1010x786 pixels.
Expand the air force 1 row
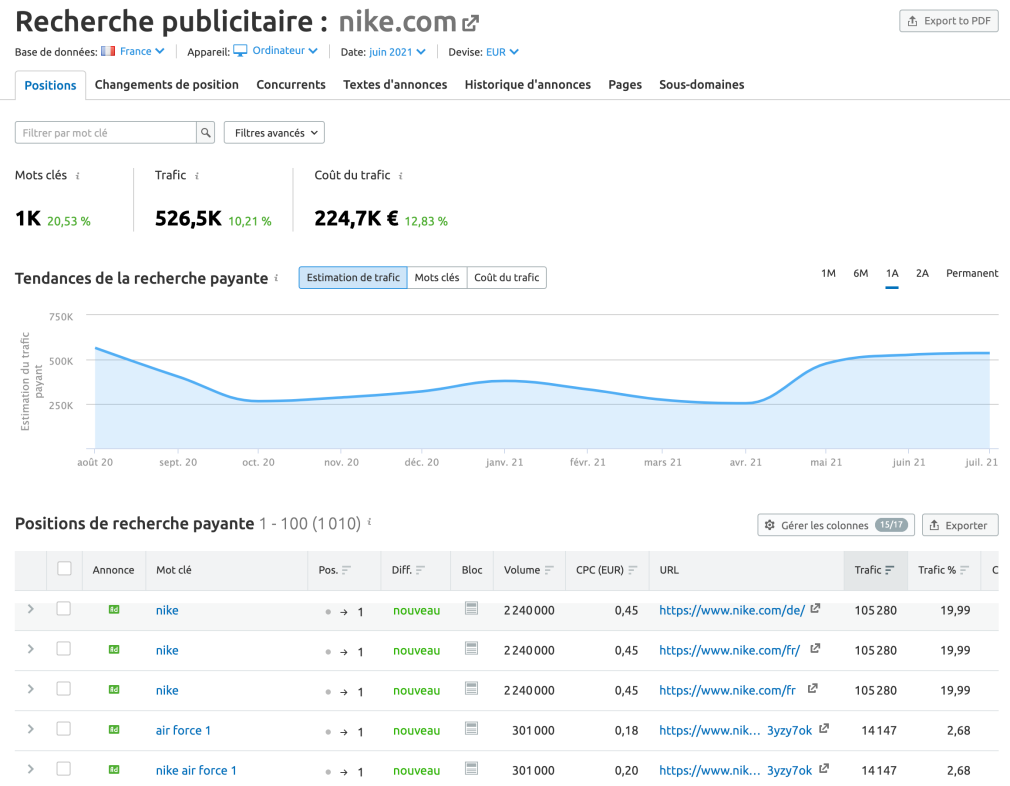(30, 729)
